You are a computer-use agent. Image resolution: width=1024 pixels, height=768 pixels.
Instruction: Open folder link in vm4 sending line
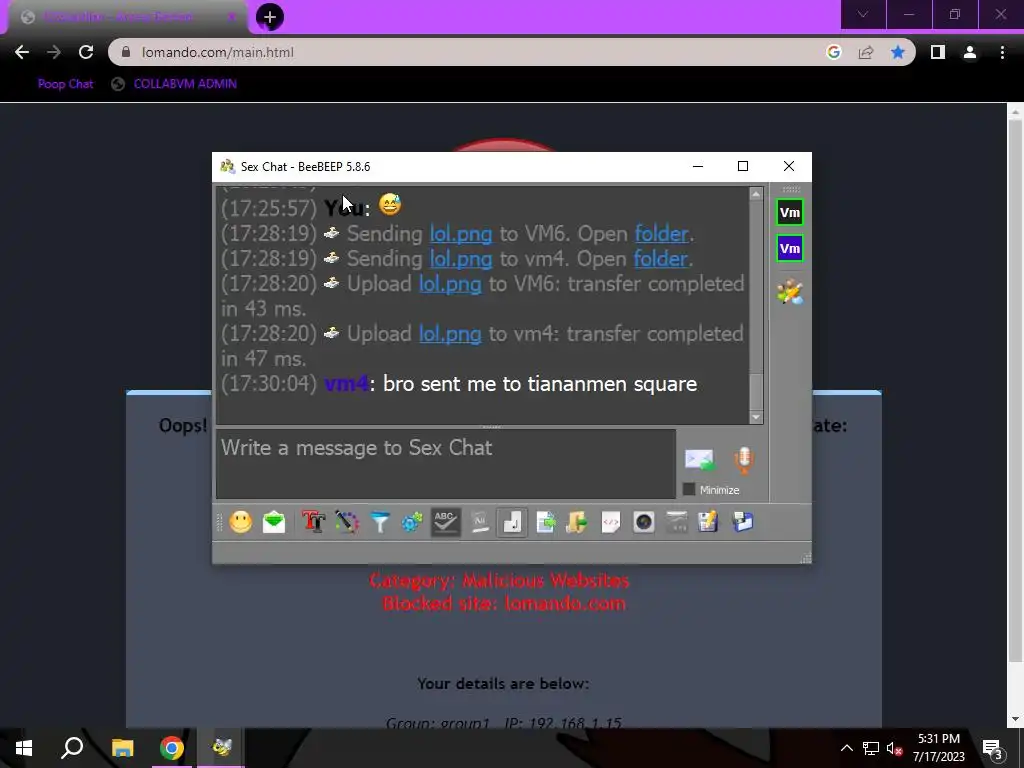(661, 259)
